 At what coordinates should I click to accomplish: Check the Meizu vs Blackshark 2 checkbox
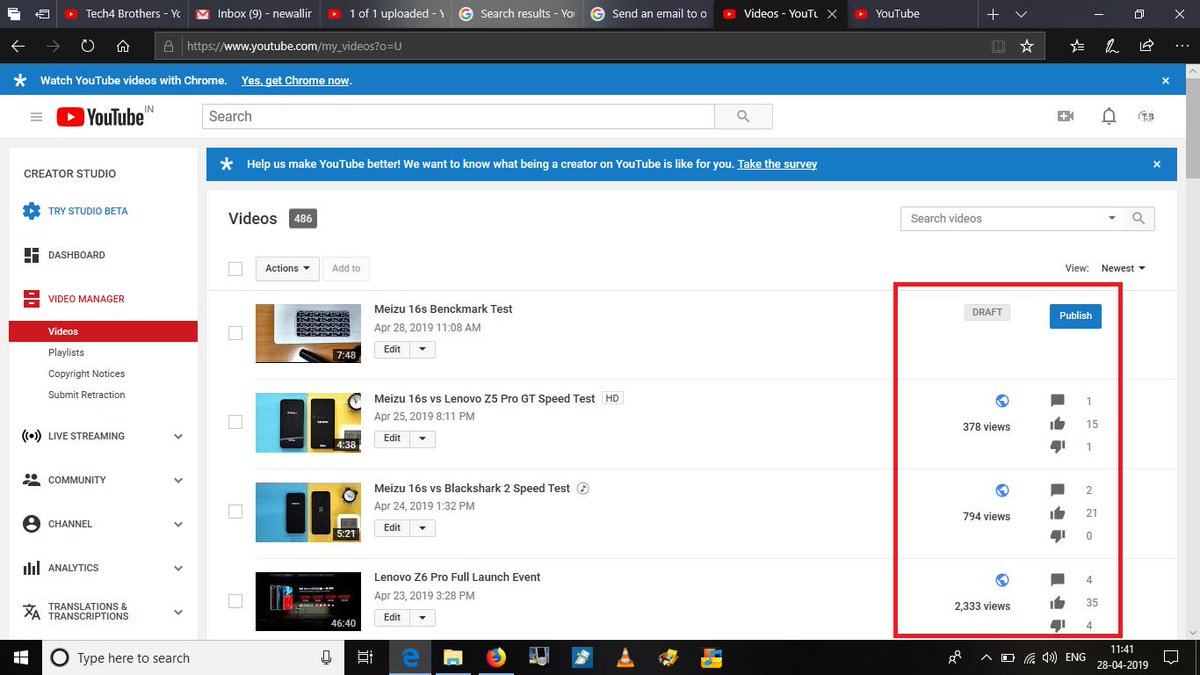point(235,511)
